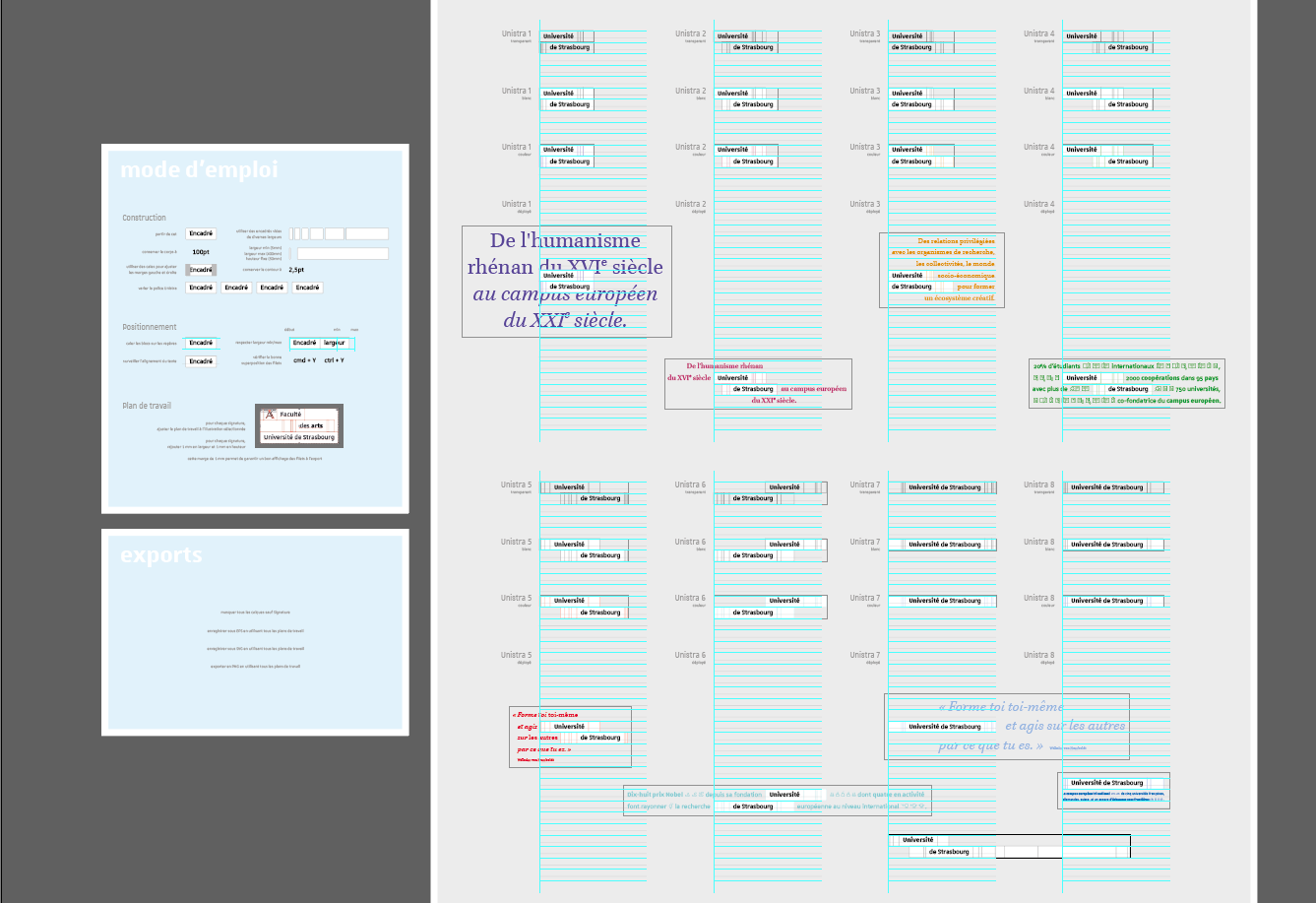Click the 'Unistra 1 blanc' label

(x=516, y=94)
